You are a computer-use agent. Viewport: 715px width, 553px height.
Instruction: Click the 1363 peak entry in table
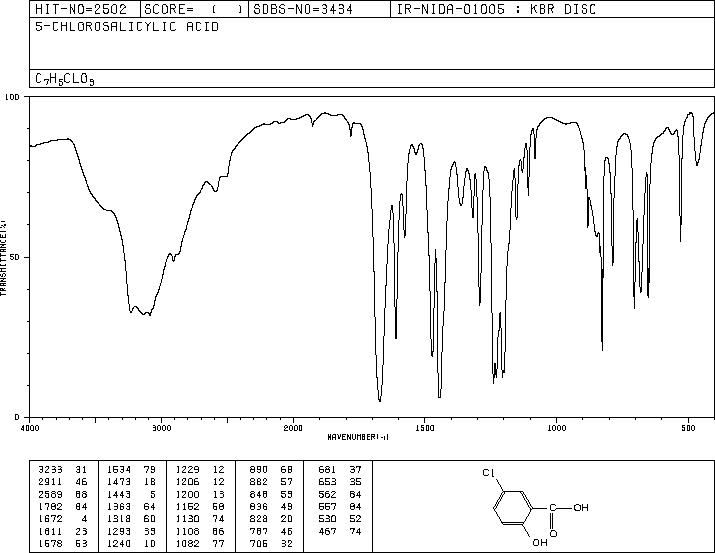tap(131, 506)
